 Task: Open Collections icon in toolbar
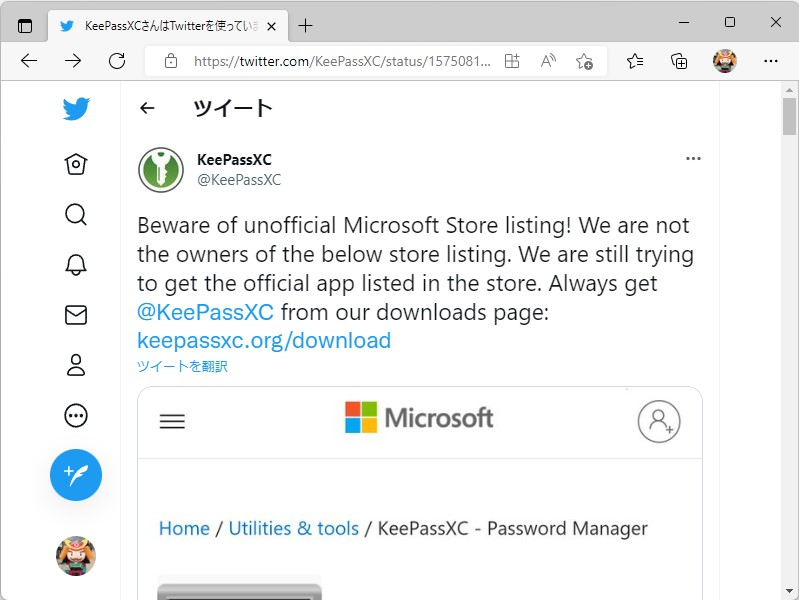pos(679,61)
